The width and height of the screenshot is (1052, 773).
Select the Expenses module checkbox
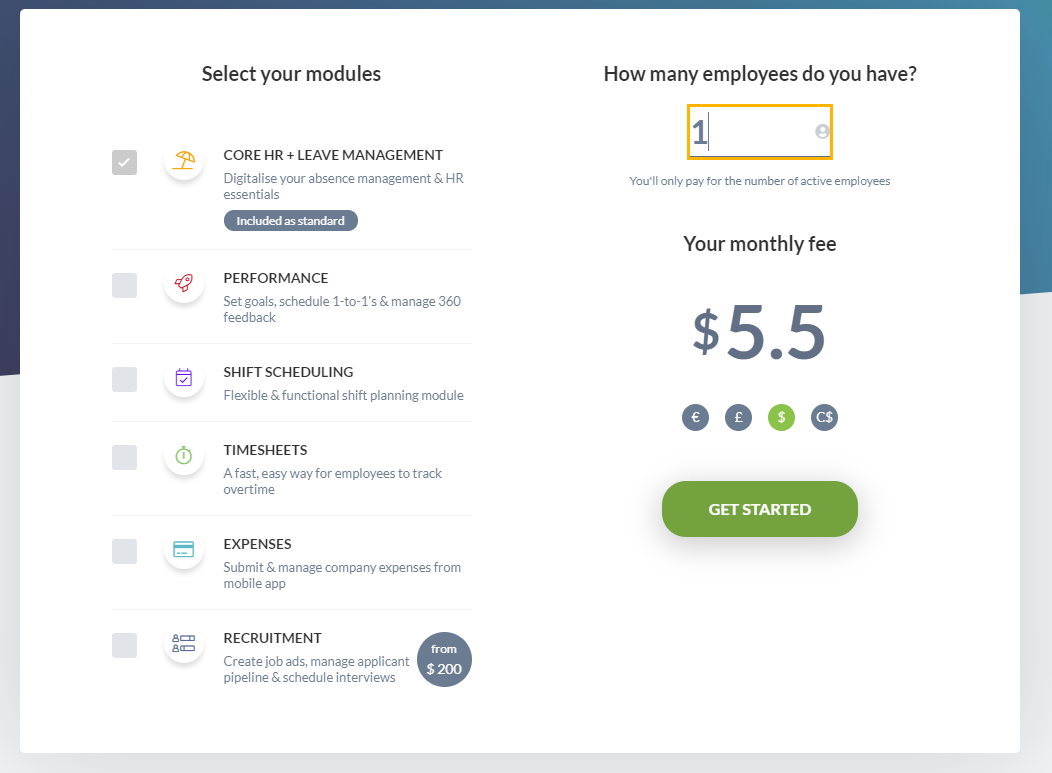click(125, 551)
